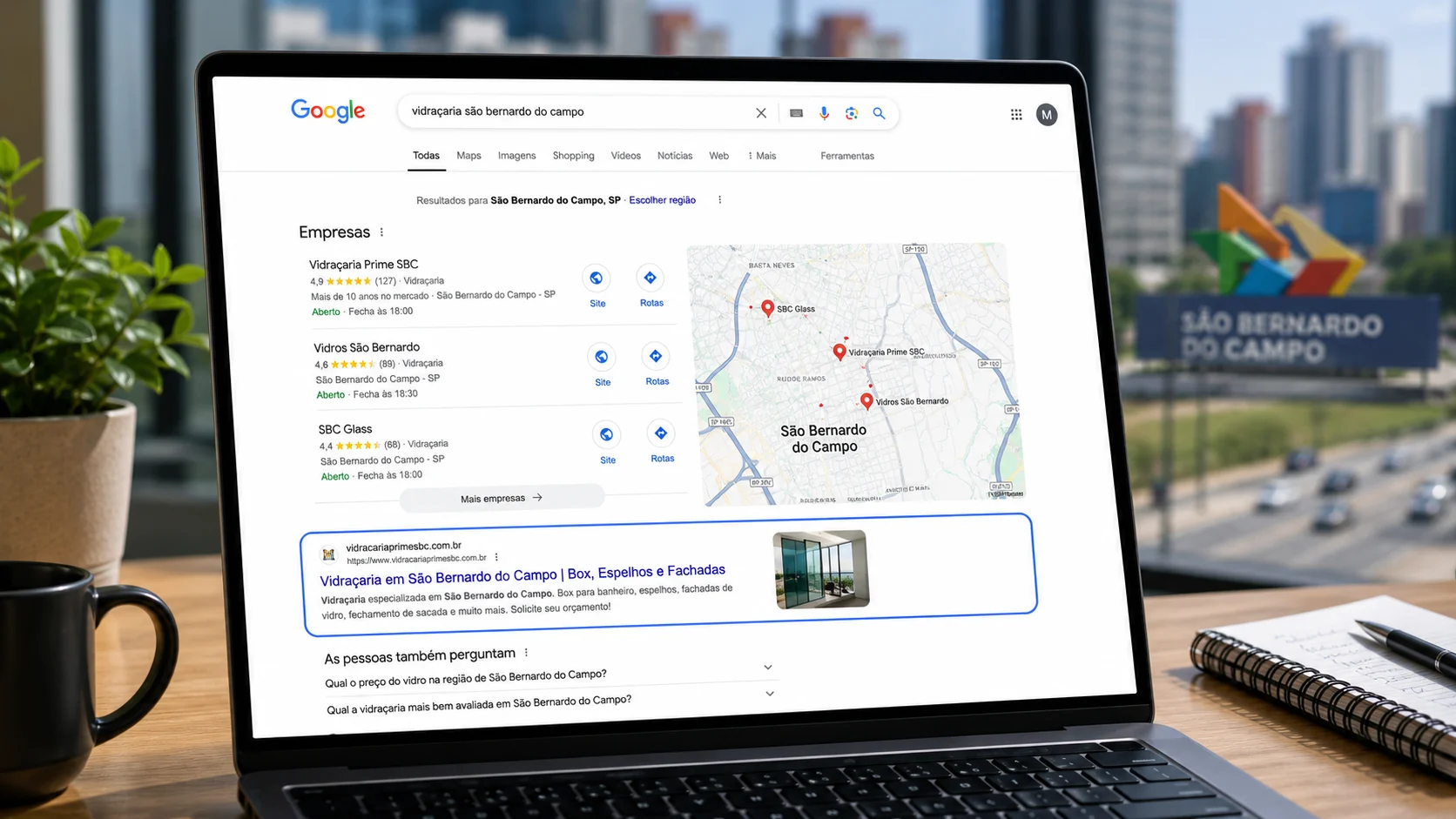The height and width of the screenshot is (819, 1456).
Task: Click the Empresas section heading
Action: [x=334, y=232]
